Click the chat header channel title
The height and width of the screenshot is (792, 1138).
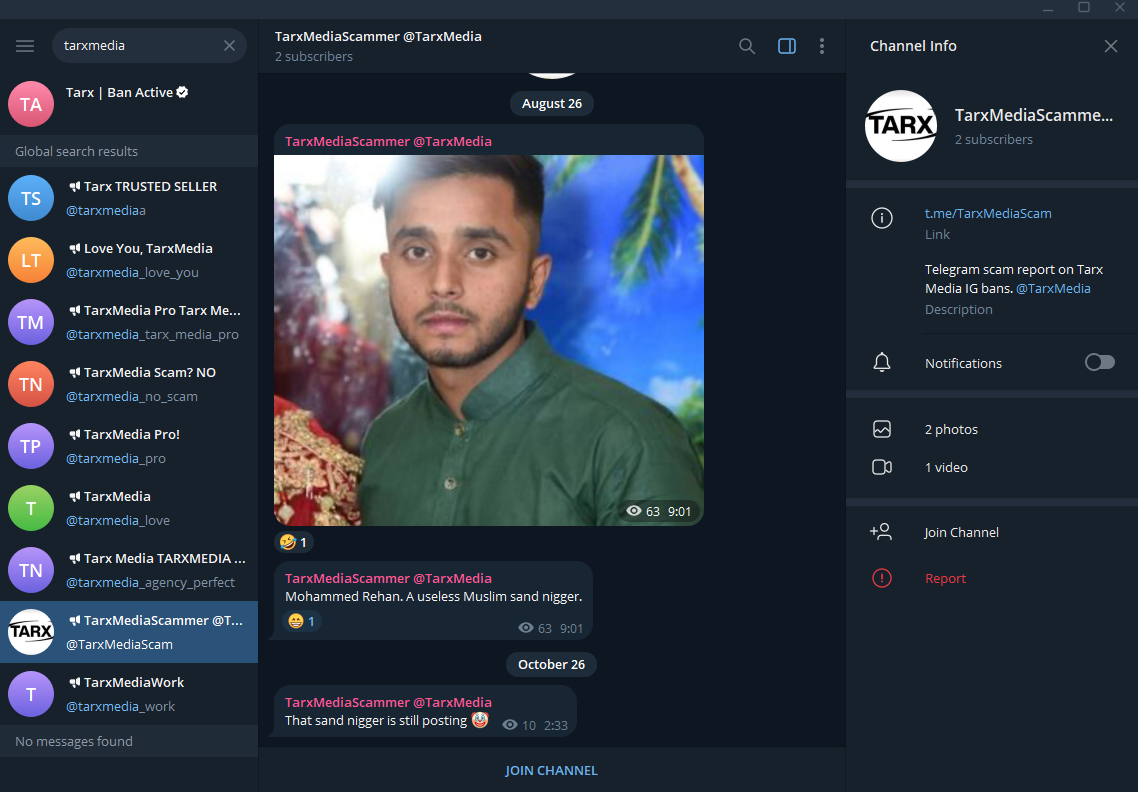(378, 36)
